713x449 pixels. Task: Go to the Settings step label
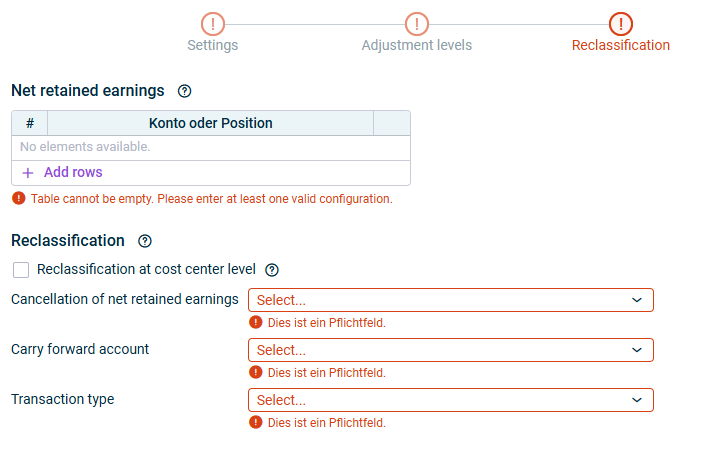pyautogui.click(x=213, y=45)
